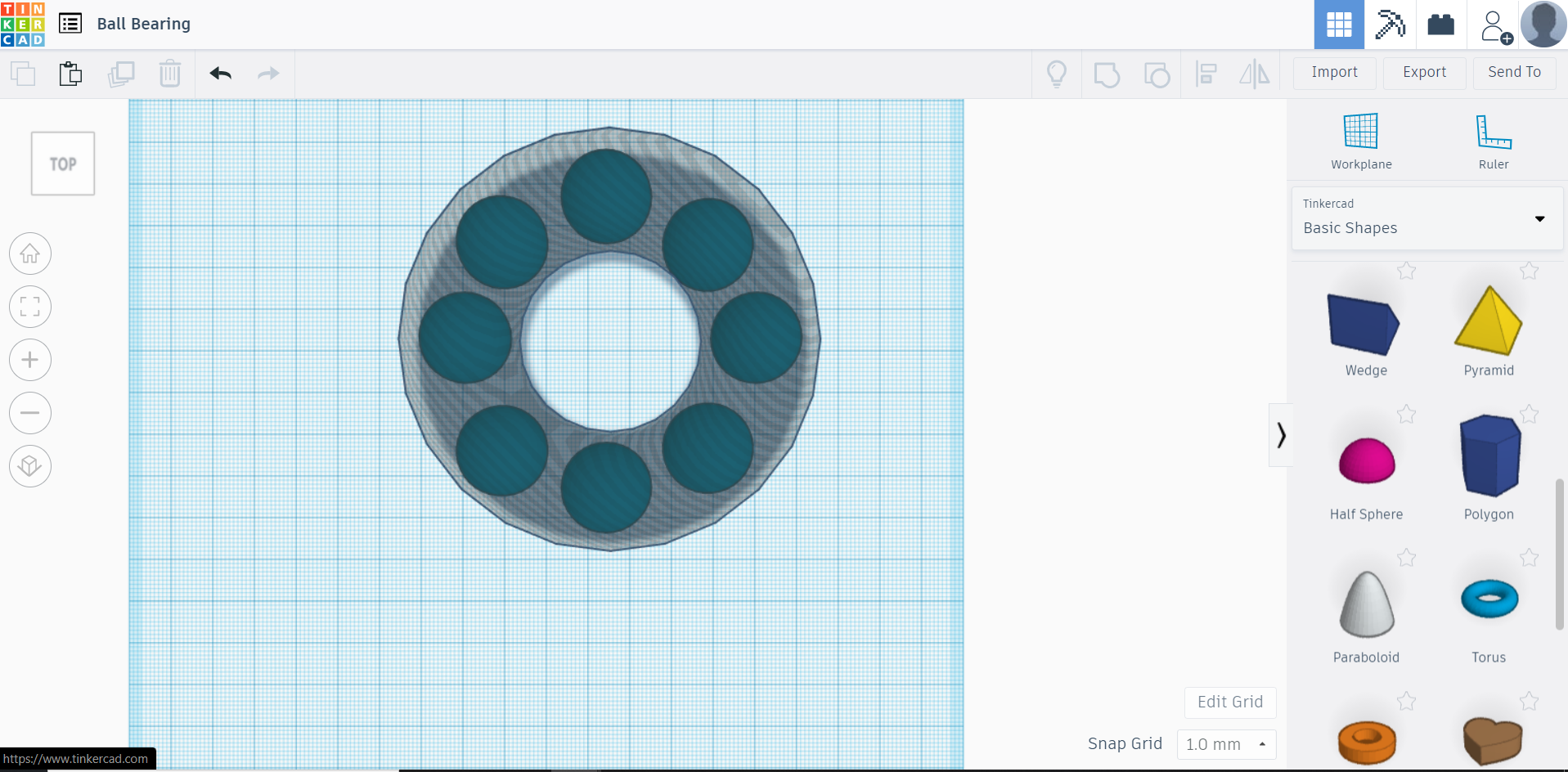The height and width of the screenshot is (772, 1568).
Task: Activate the Mirror flip tool
Action: tap(1255, 74)
